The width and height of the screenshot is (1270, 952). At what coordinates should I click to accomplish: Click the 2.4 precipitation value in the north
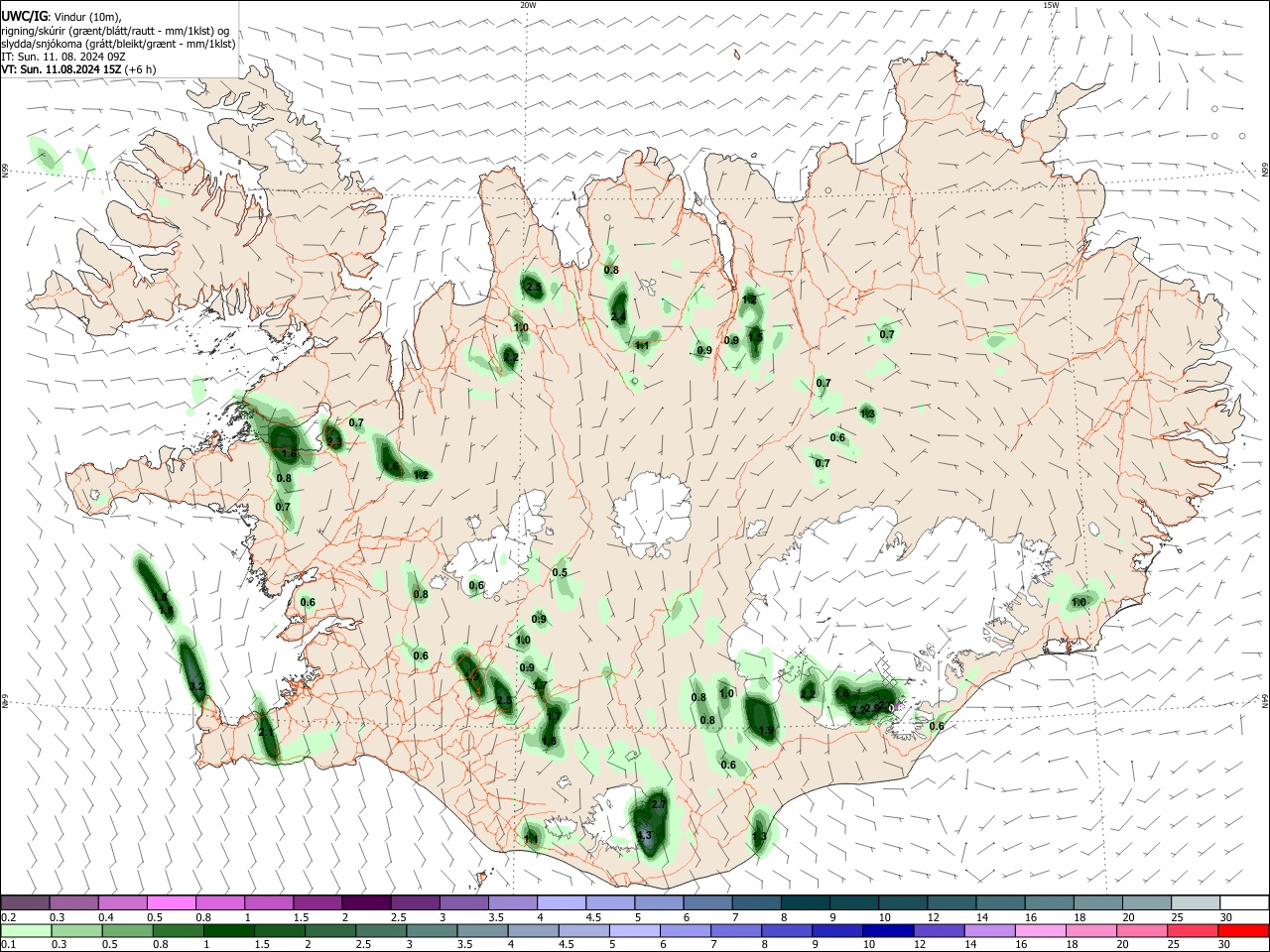tap(618, 317)
